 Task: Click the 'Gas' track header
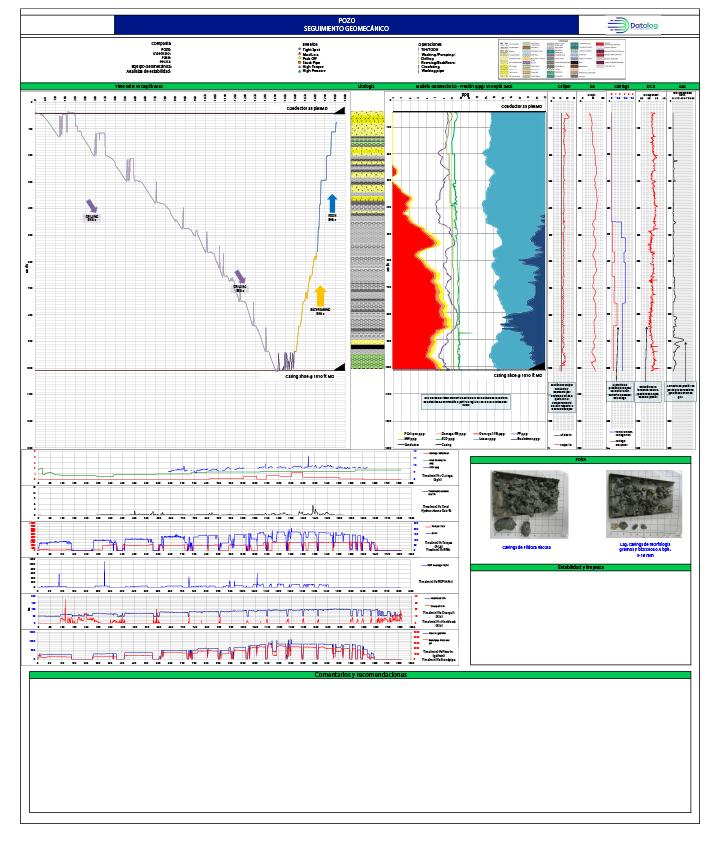[682, 86]
